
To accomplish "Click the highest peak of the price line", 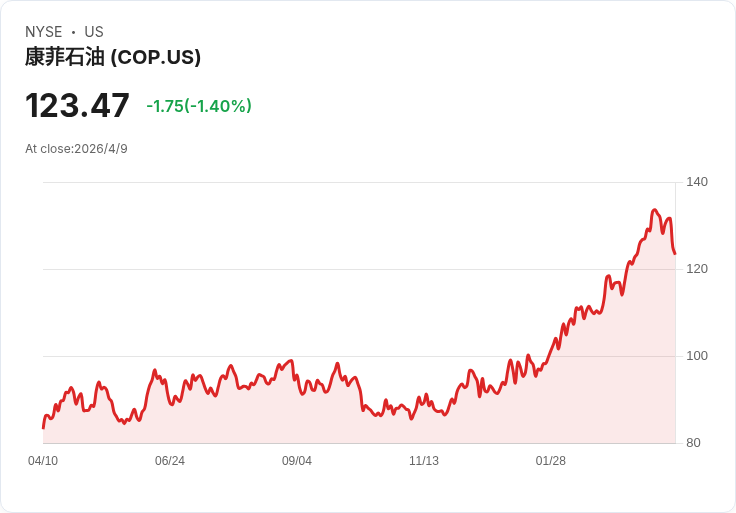I will [x=655, y=210].
